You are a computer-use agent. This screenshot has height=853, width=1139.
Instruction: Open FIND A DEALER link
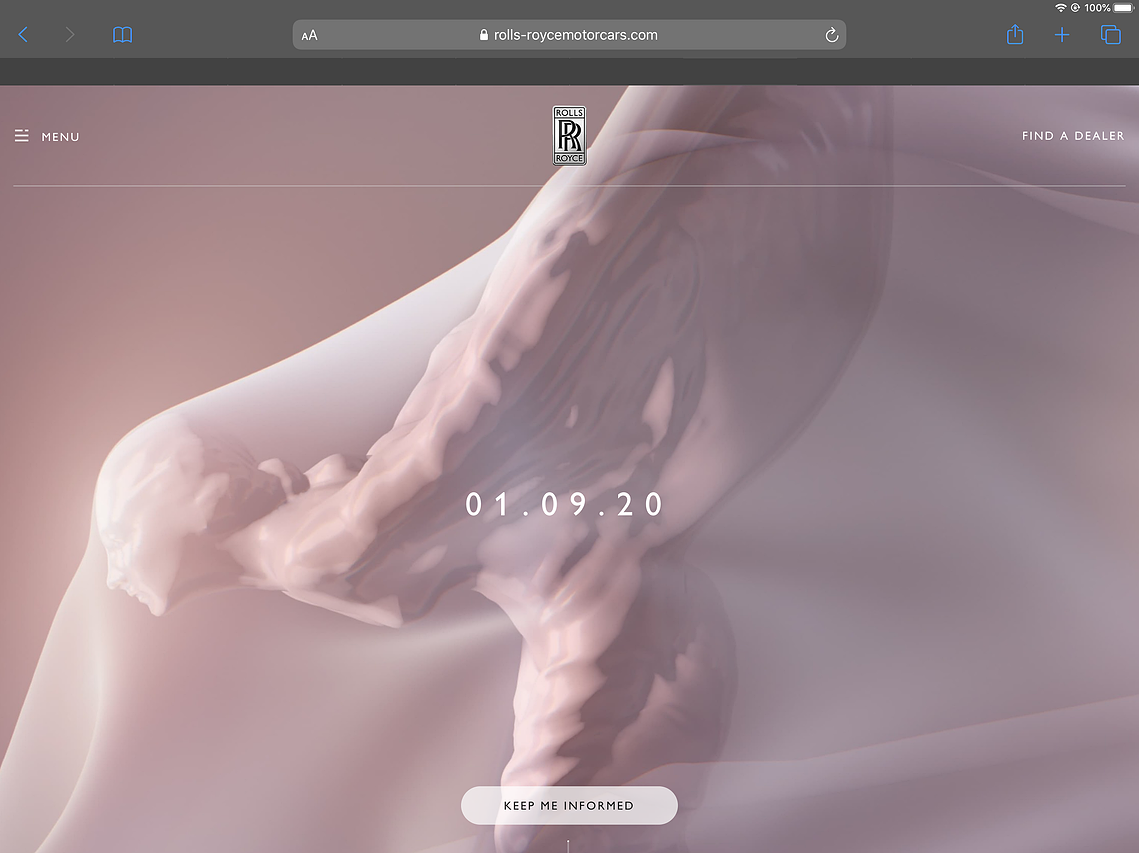(x=1073, y=136)
